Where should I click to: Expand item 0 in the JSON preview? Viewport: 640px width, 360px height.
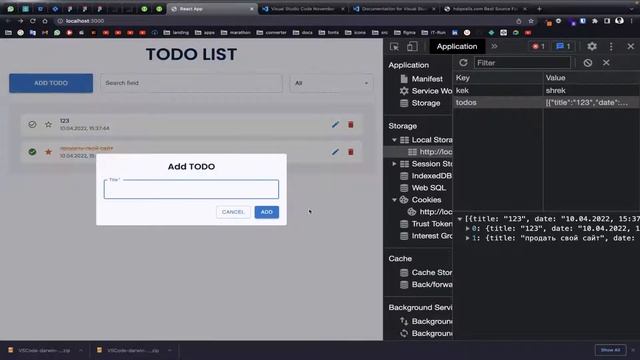467,229
